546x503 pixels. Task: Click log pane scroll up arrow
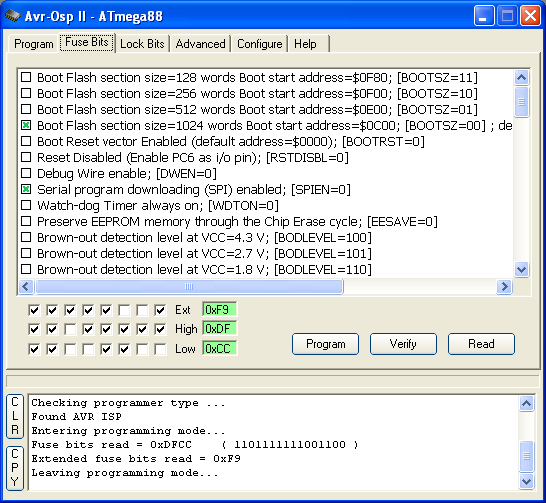tap(526, 403)
